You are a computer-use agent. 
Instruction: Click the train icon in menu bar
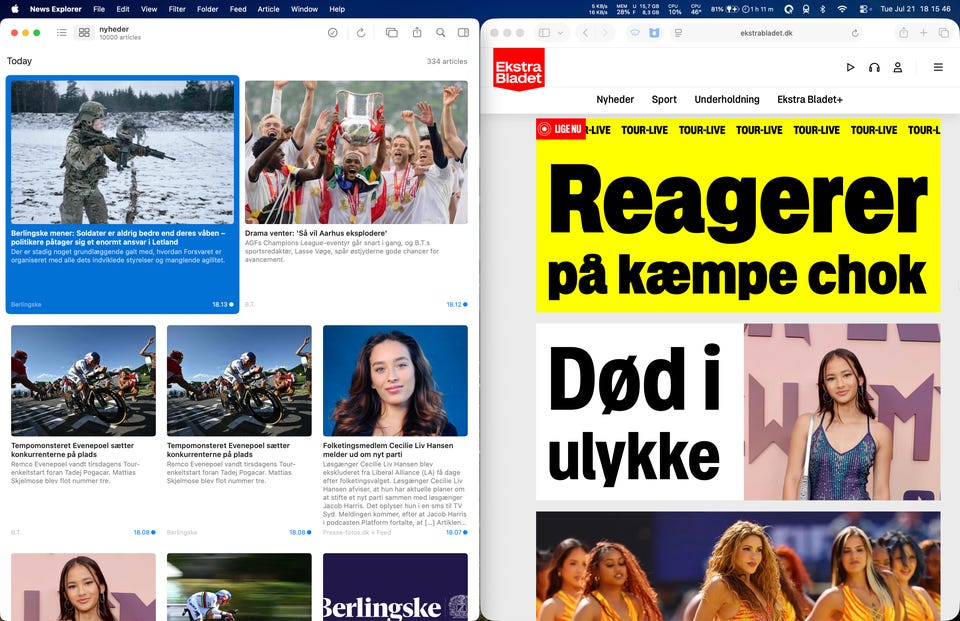coord(806,9)
